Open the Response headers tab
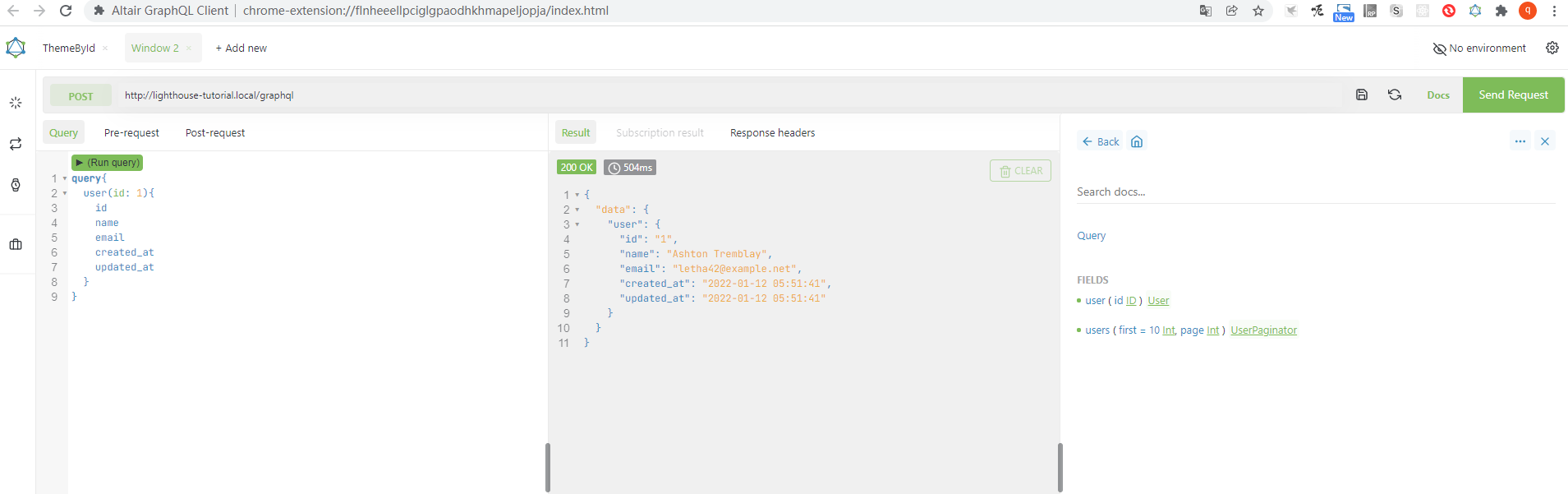The height and width of the screenshot is (494, 1568). tap(772, 132)
